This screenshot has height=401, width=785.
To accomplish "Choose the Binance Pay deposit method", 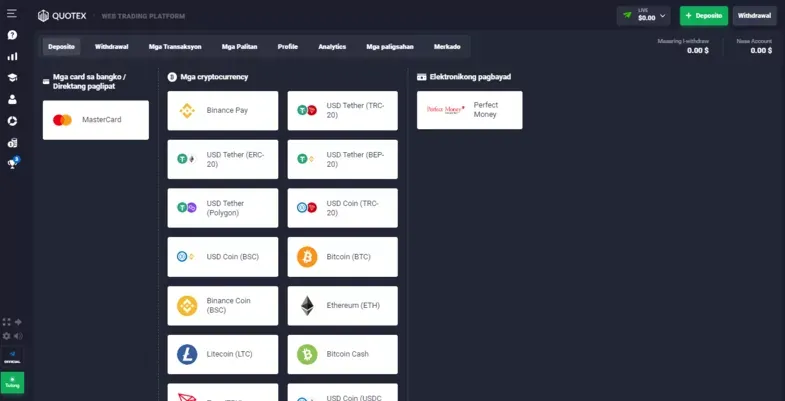I will 223,111.
